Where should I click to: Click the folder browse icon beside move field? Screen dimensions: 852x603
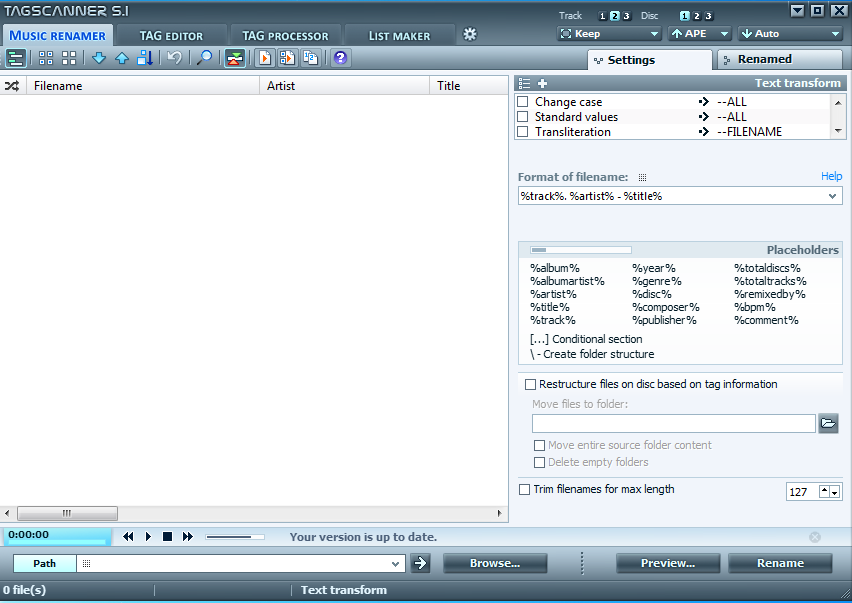pos(828,423)
